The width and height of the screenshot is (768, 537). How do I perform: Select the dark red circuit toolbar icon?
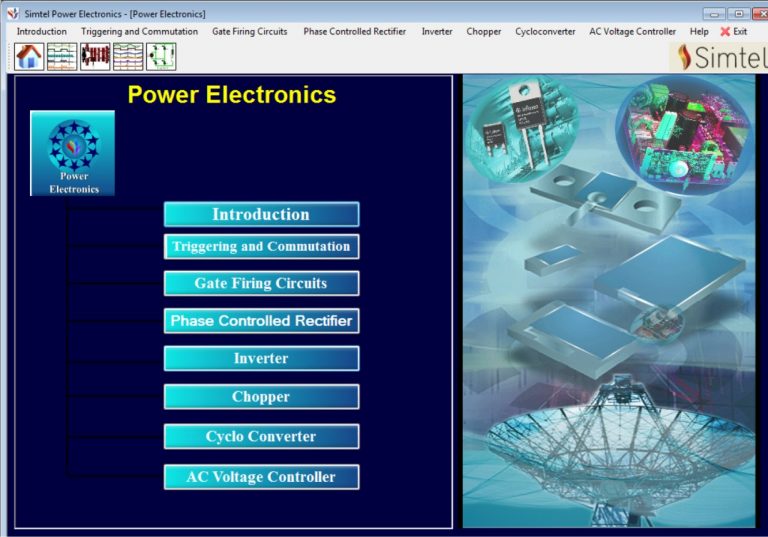pos(95,56)
